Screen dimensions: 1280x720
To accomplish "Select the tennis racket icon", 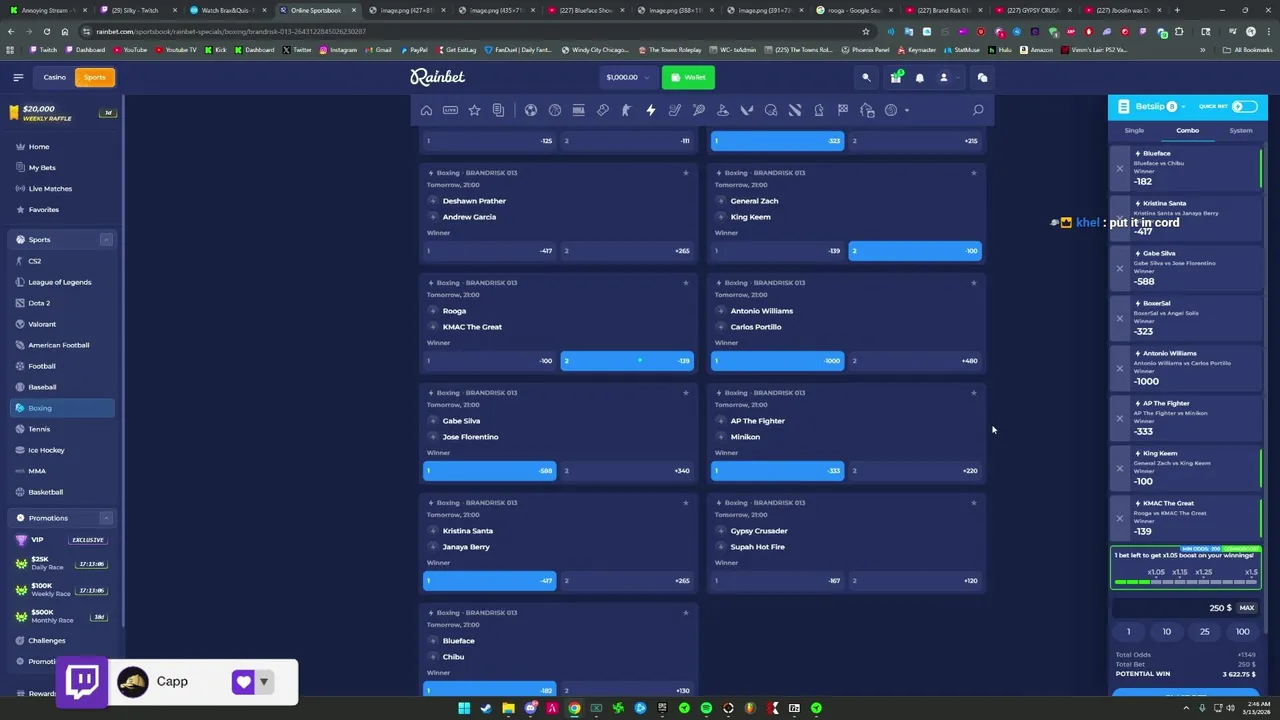I will tap(699, 110).
